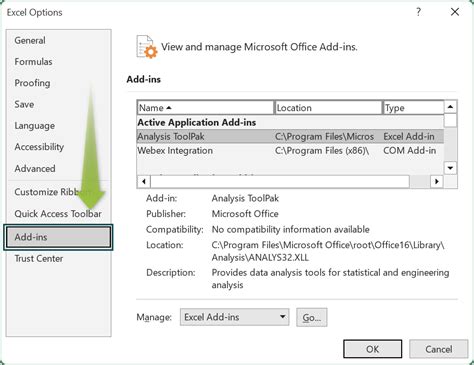Click the Go... button
The height and width of the screenshot is (365, 474).
tap(312, 317)
